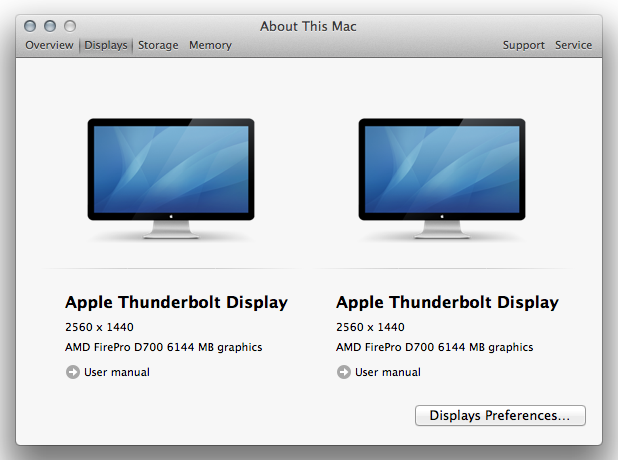
Task: Open User manual link for right display
Action: coord(388,372)
